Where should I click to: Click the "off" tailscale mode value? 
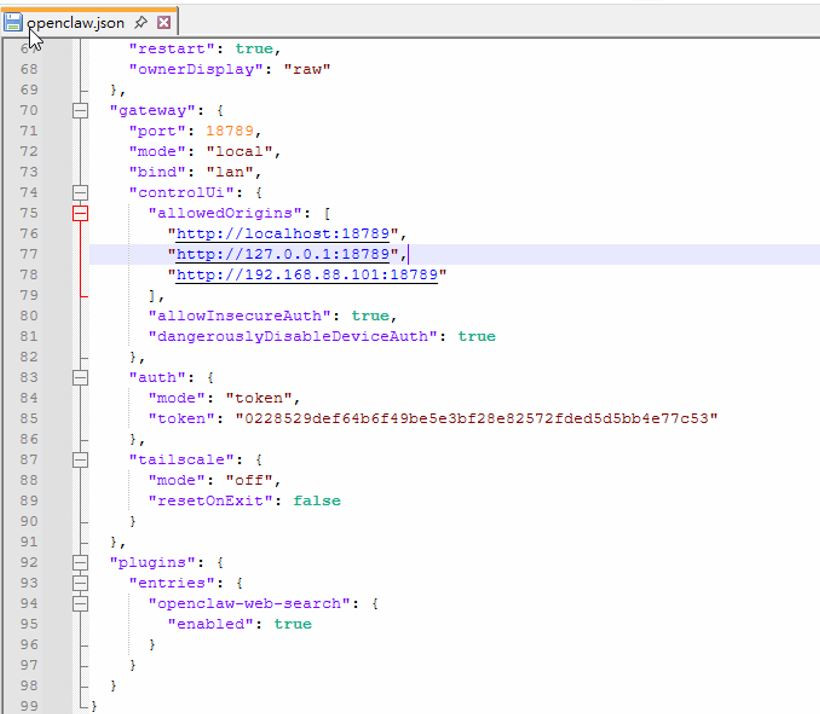[x=249, y=480]
